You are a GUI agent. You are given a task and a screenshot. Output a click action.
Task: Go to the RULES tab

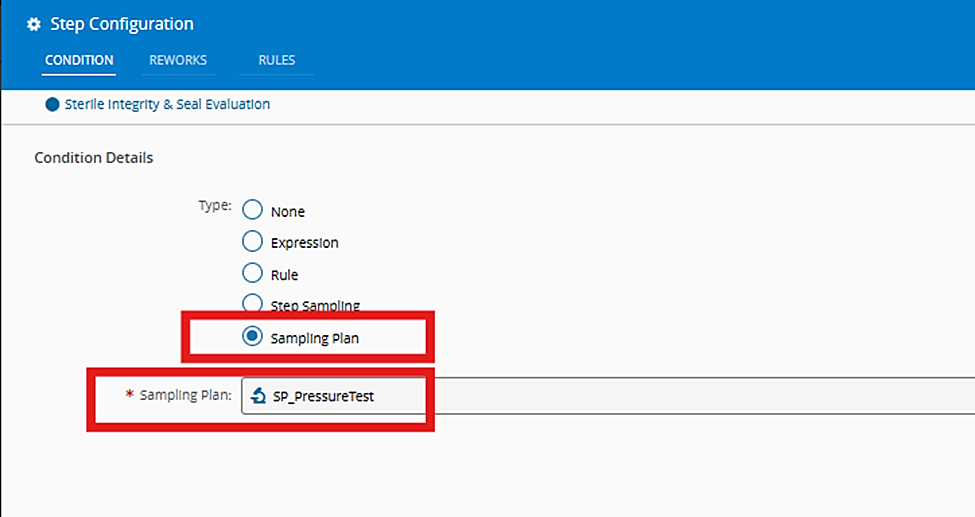click(x=276, y=60)
